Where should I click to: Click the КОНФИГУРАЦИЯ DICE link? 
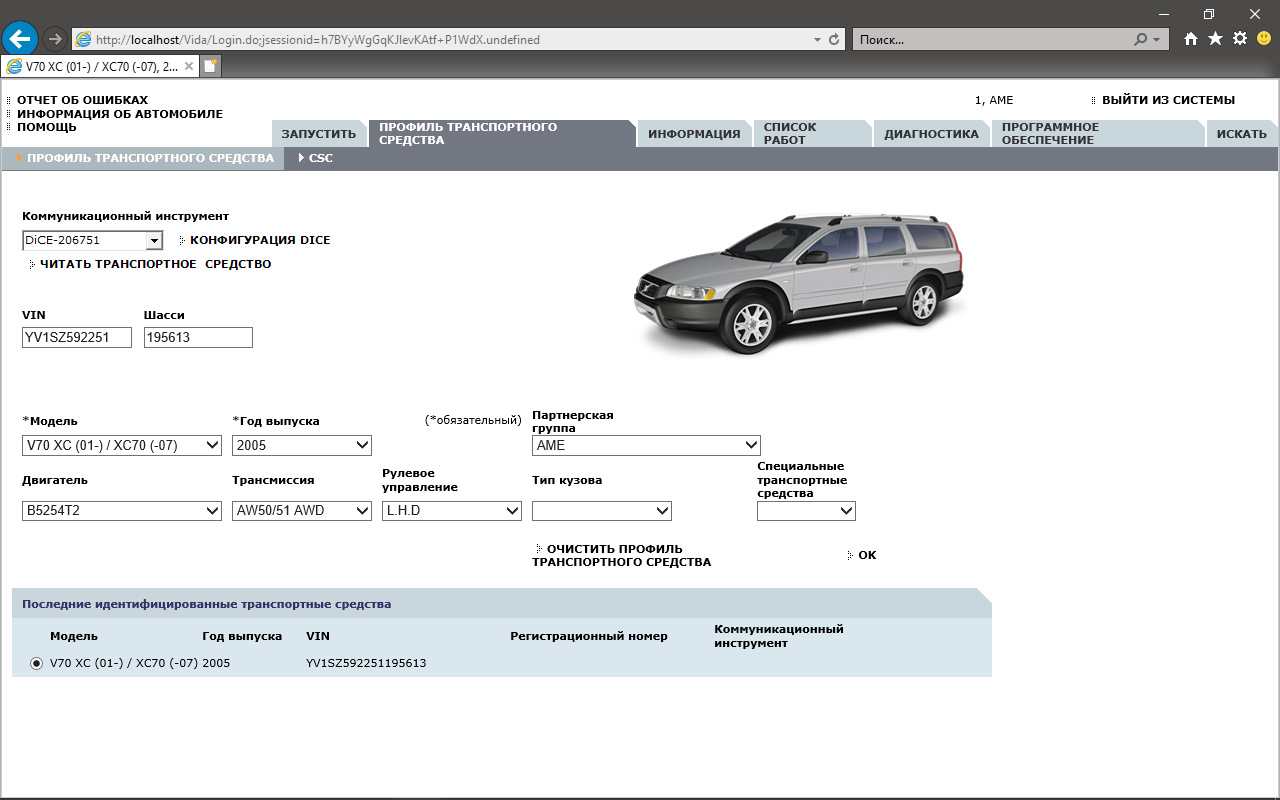click(x=260, y=240)
